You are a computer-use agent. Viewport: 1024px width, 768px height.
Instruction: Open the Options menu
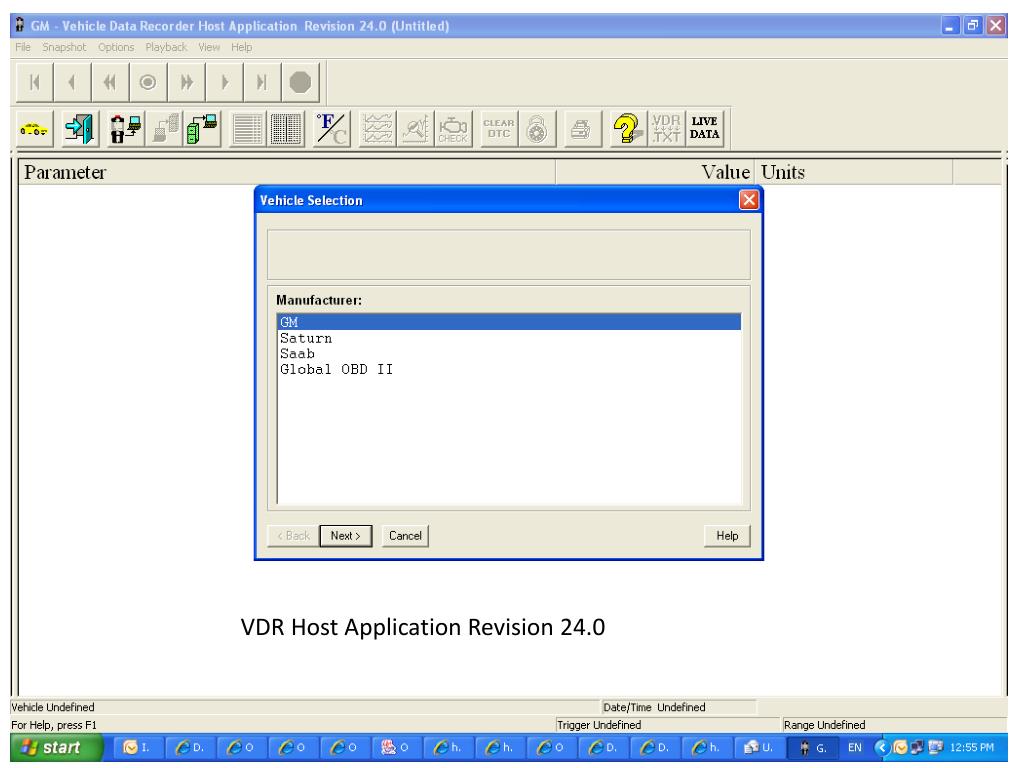point(116,47)
